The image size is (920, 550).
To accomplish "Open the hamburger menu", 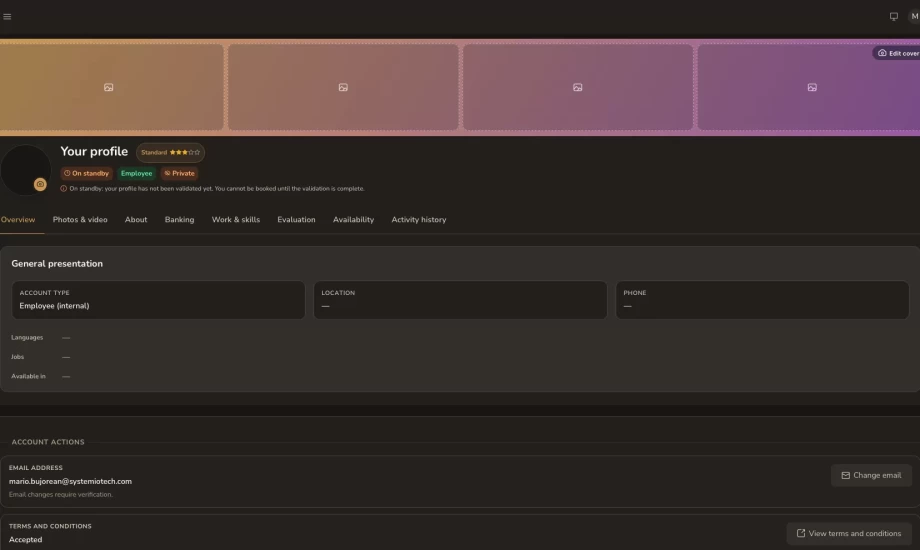I will [x=7, y=16].
